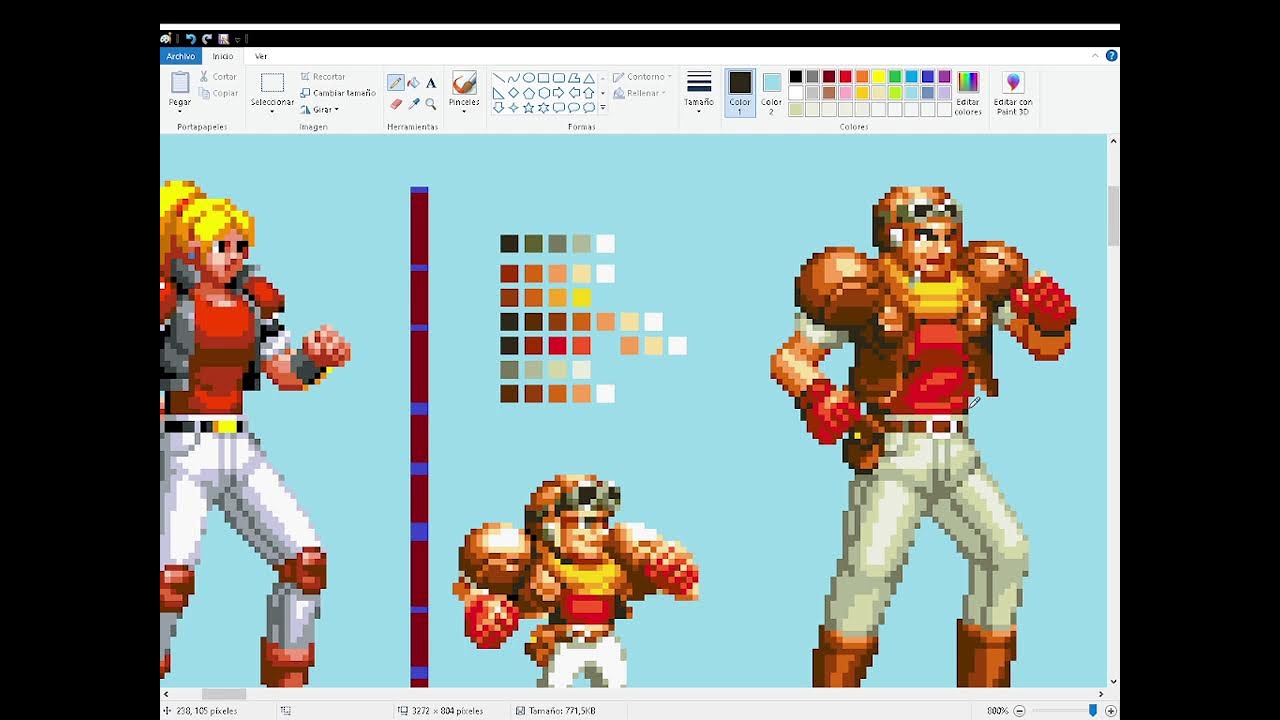The height and width of the screenshot is (720, 1280).
Task: Select the Pencil tool
Action: pyautogui.click(x=396, y=83)
